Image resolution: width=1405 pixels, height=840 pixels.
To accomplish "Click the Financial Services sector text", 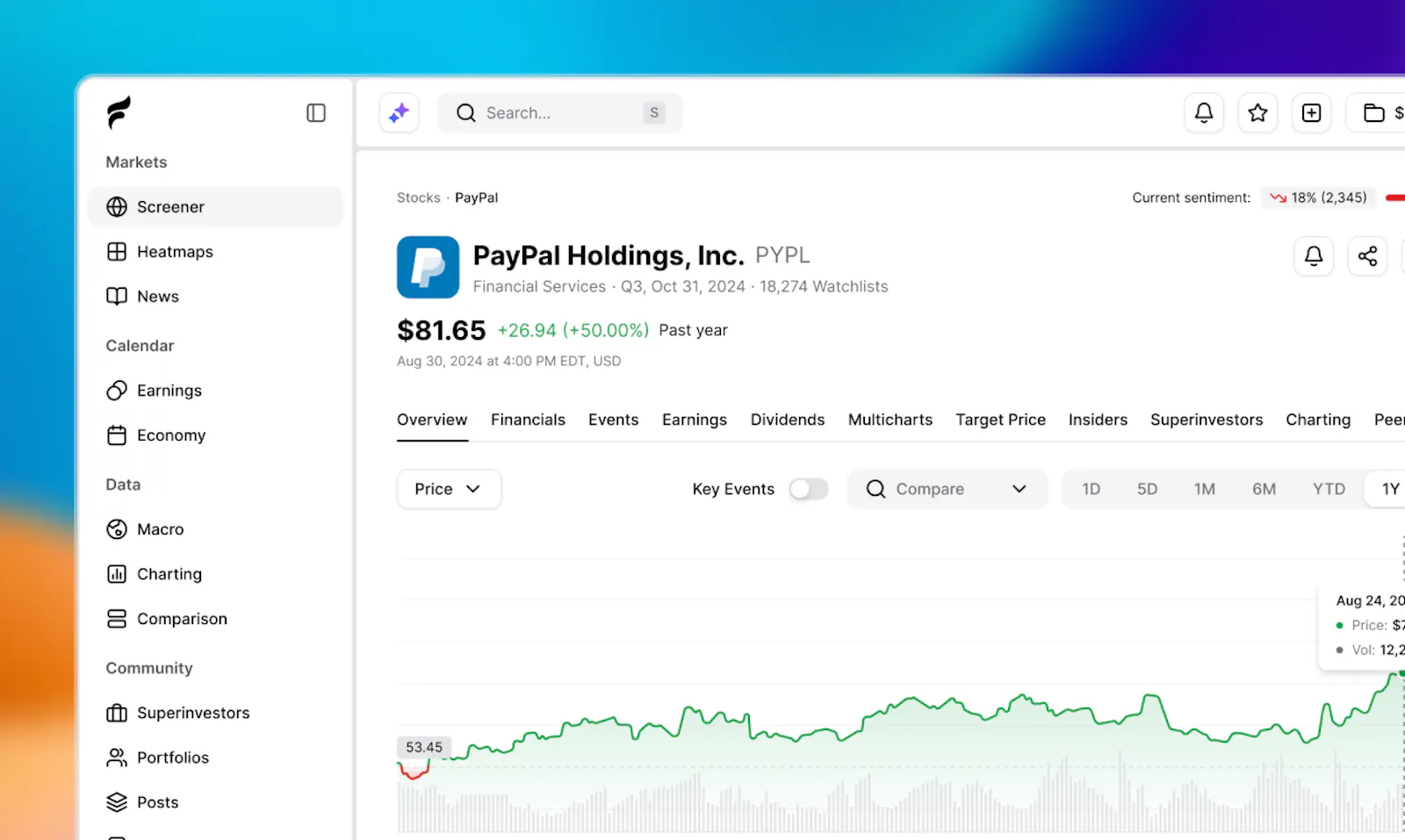I will tap(539, 286).
